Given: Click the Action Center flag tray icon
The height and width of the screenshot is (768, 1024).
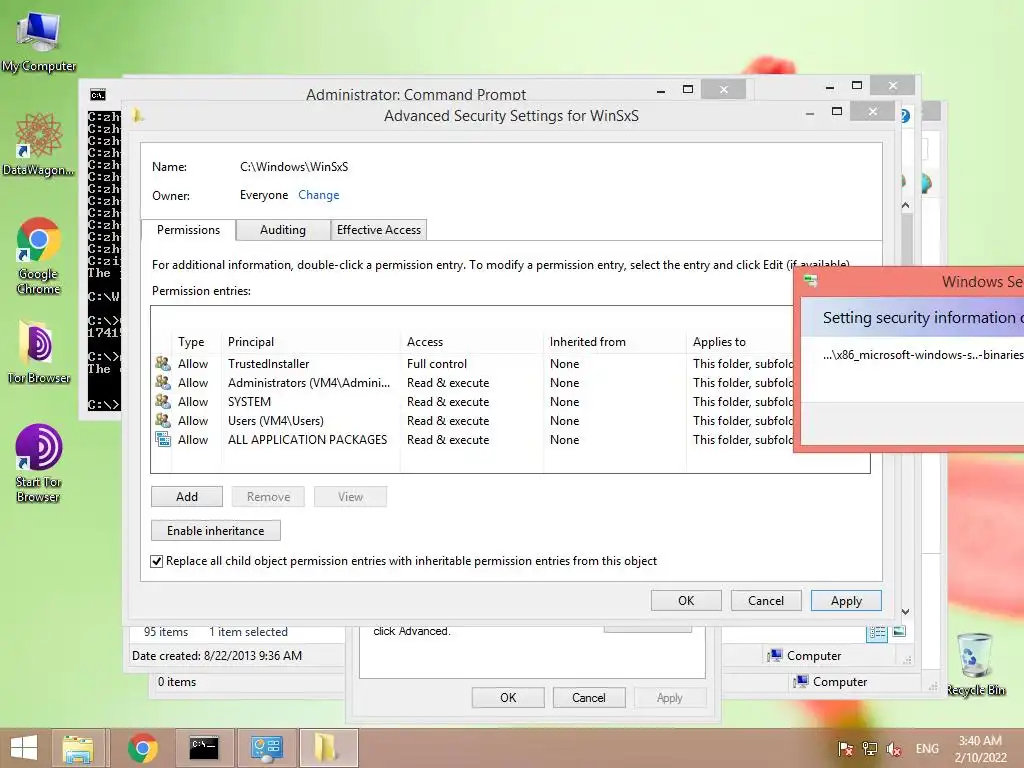Looking at the screenshot, I should point(845,749).
